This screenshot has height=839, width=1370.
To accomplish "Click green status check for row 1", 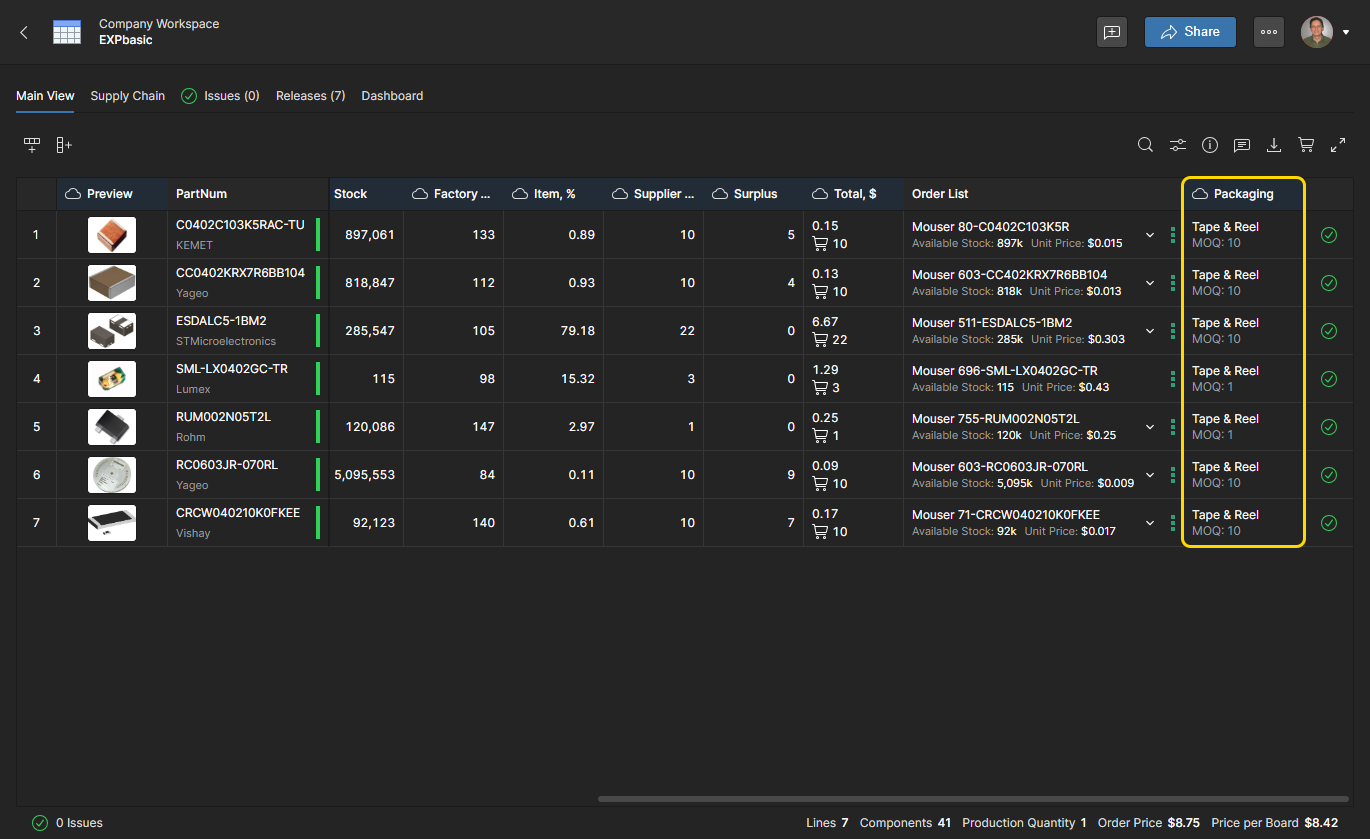I will point(1329,235).
